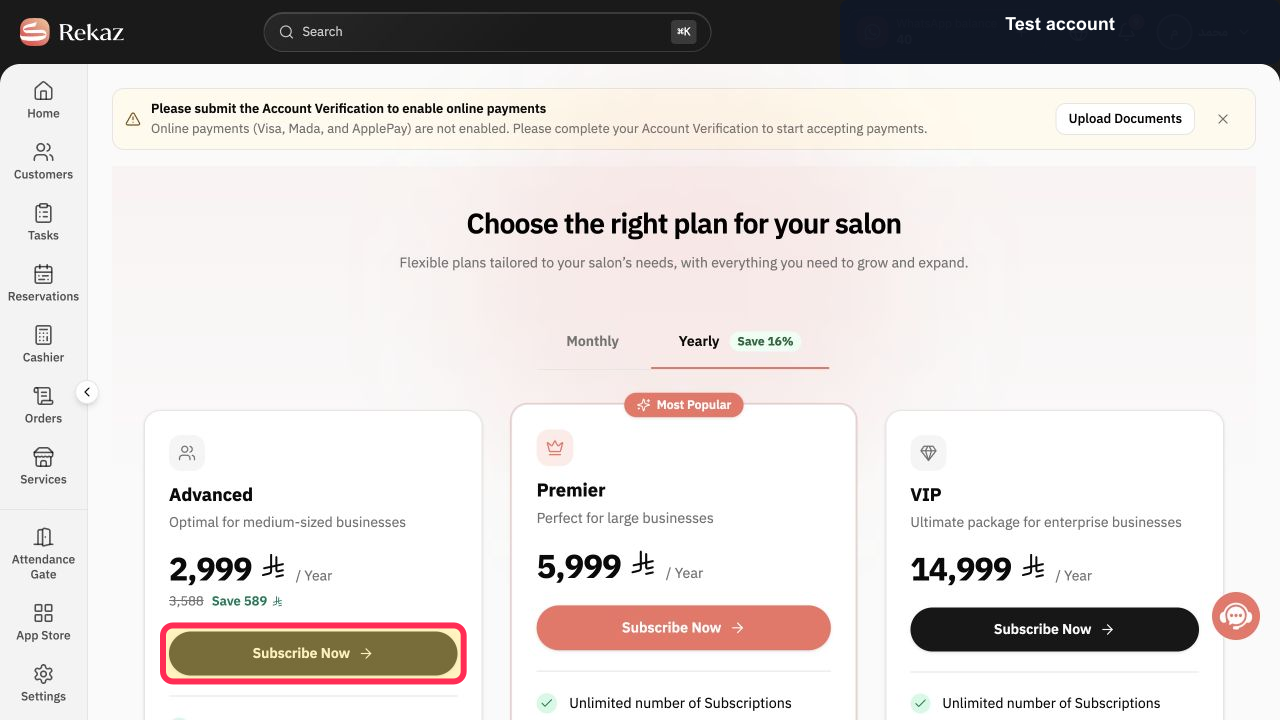Click the Rekaz logo
Viewport: 1280px width, 720px height.
coord(72,32)
